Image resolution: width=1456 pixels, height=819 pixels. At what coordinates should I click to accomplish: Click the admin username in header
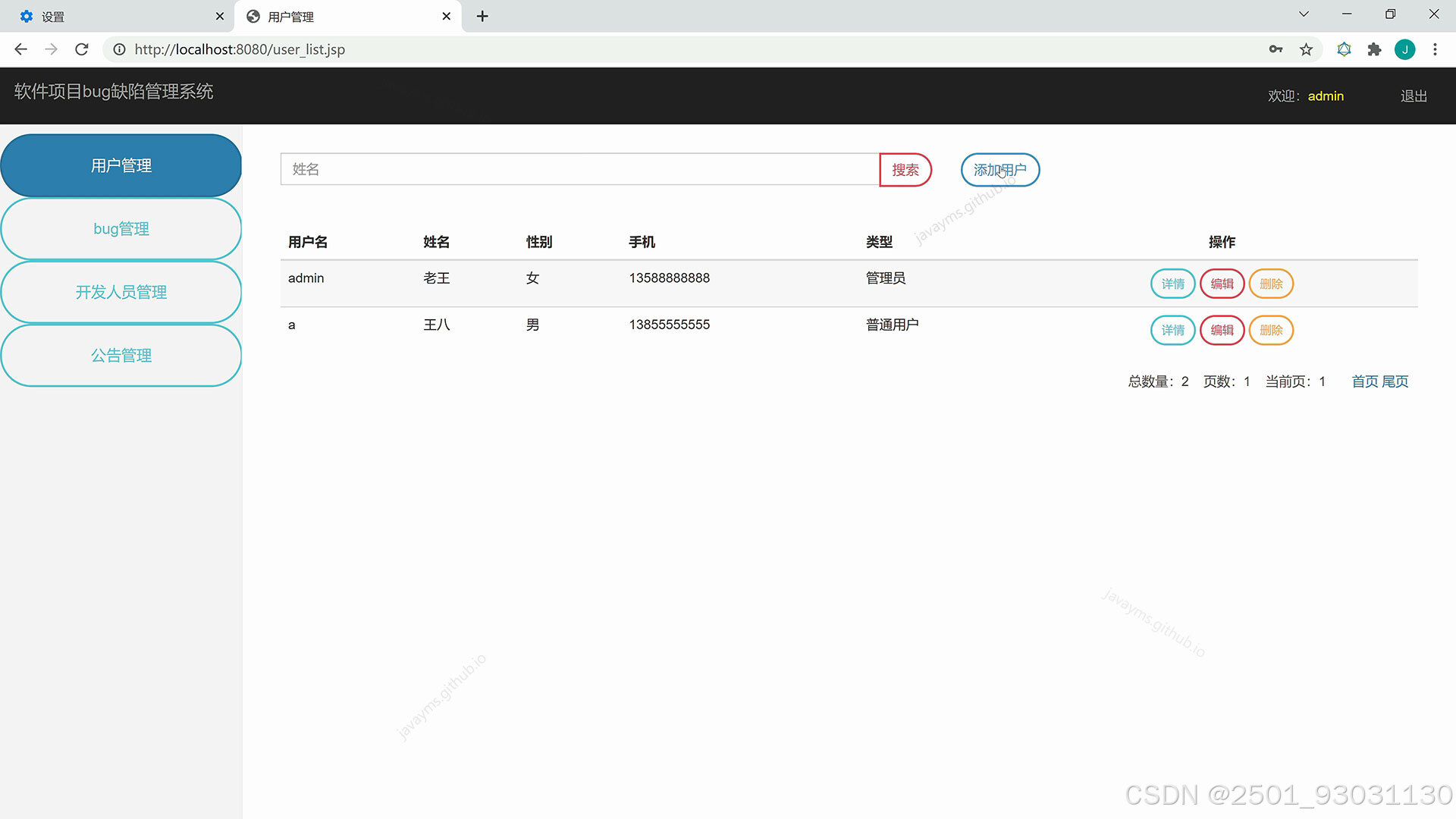point(1326,96)
